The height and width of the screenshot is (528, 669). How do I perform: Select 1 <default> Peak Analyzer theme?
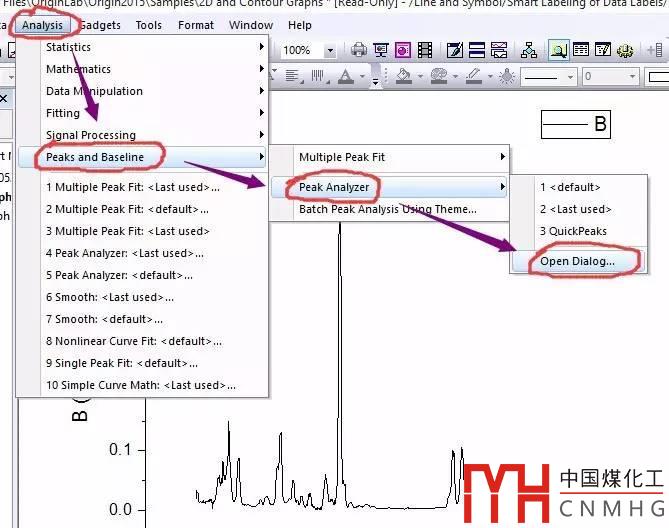pos(579,187)
